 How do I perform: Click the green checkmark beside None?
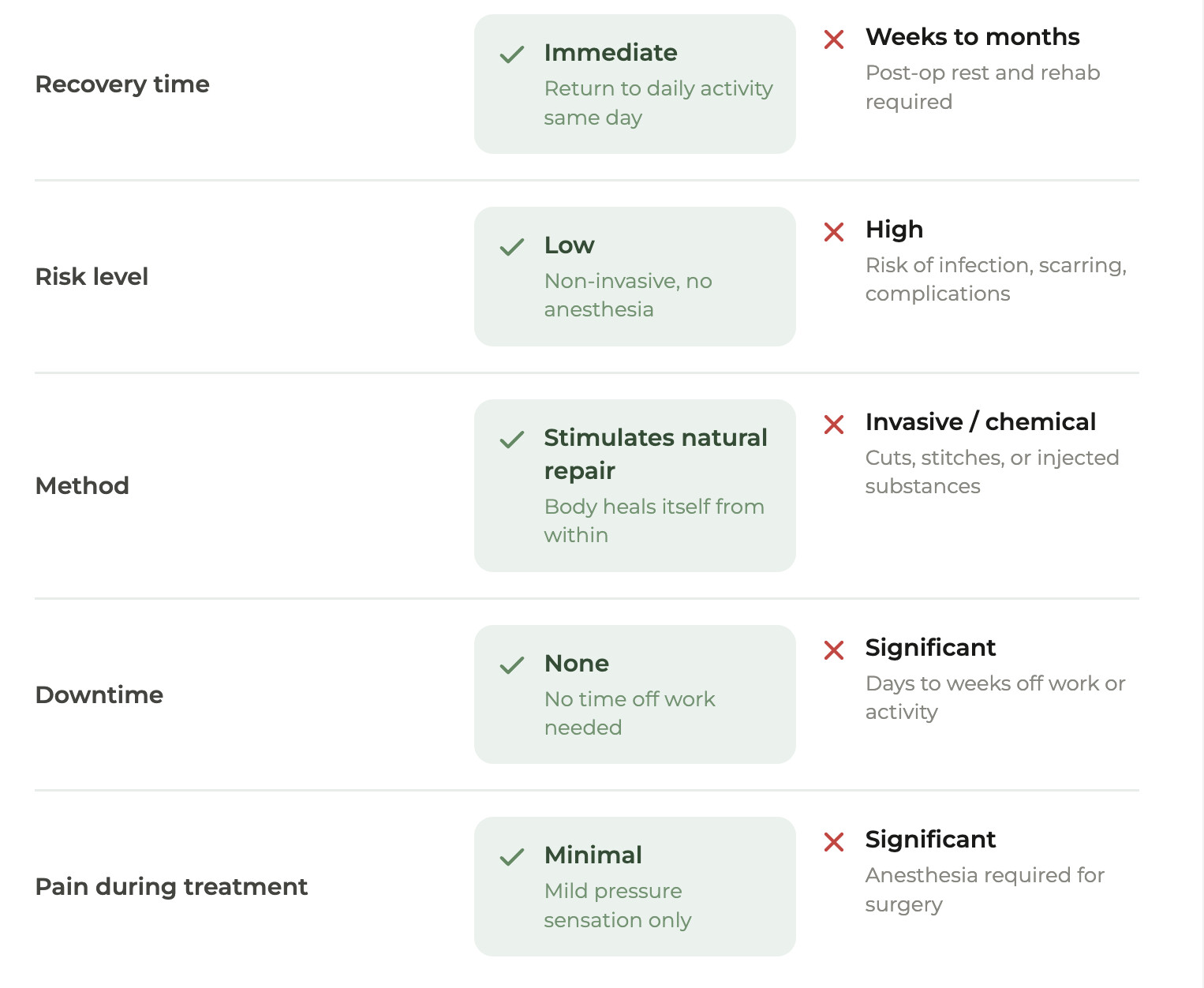(x=512, y=665)
